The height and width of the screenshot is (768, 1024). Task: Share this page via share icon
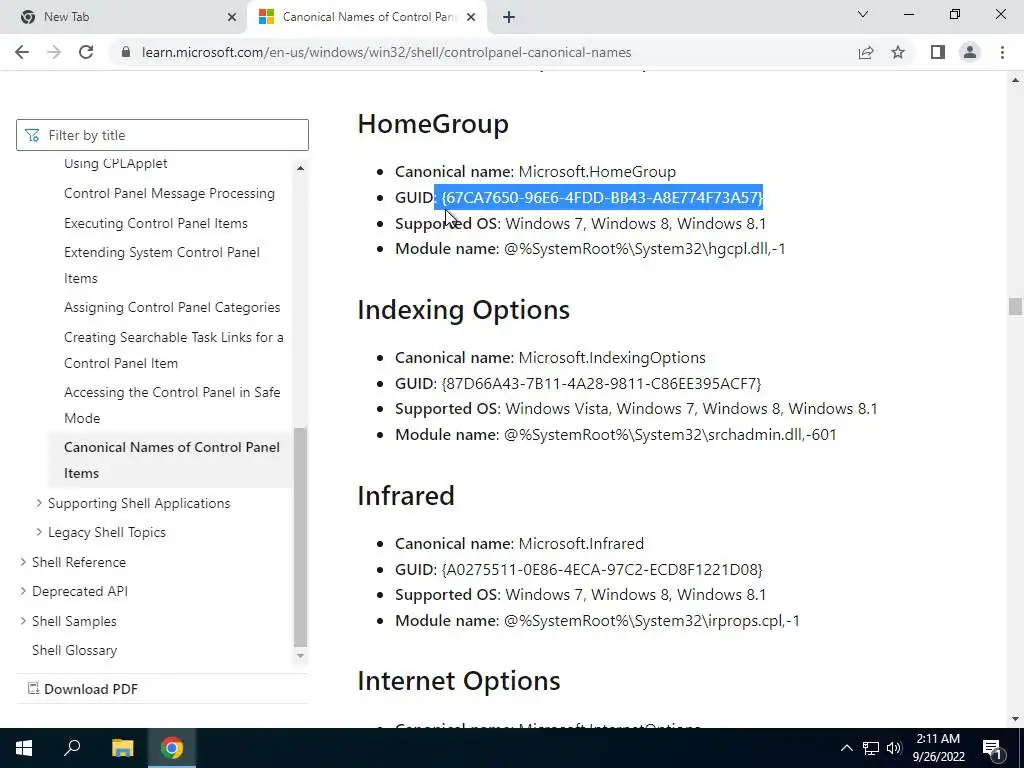coord(866,52)
